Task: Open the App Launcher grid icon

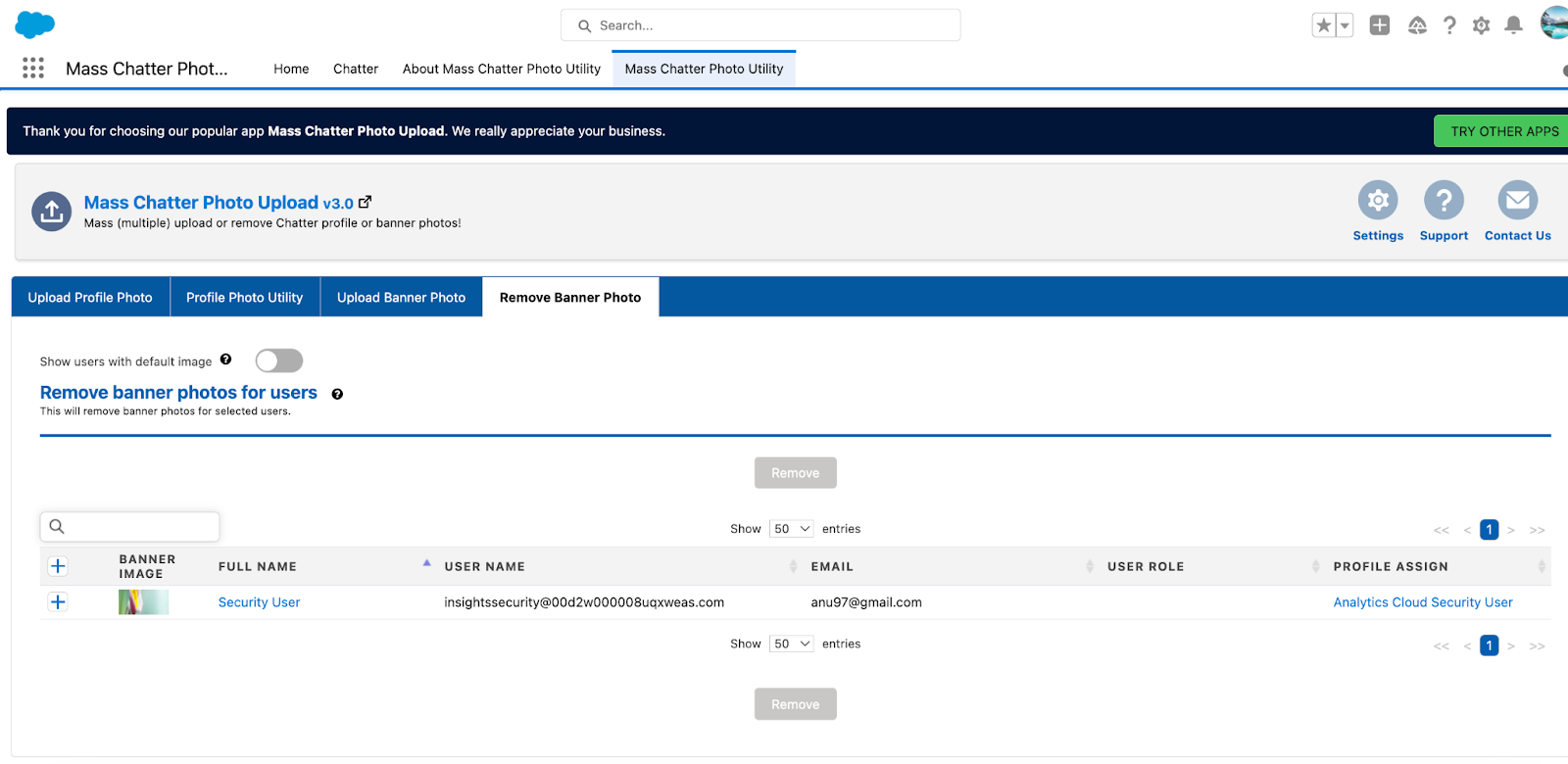Action: click(x=33, y=68)
